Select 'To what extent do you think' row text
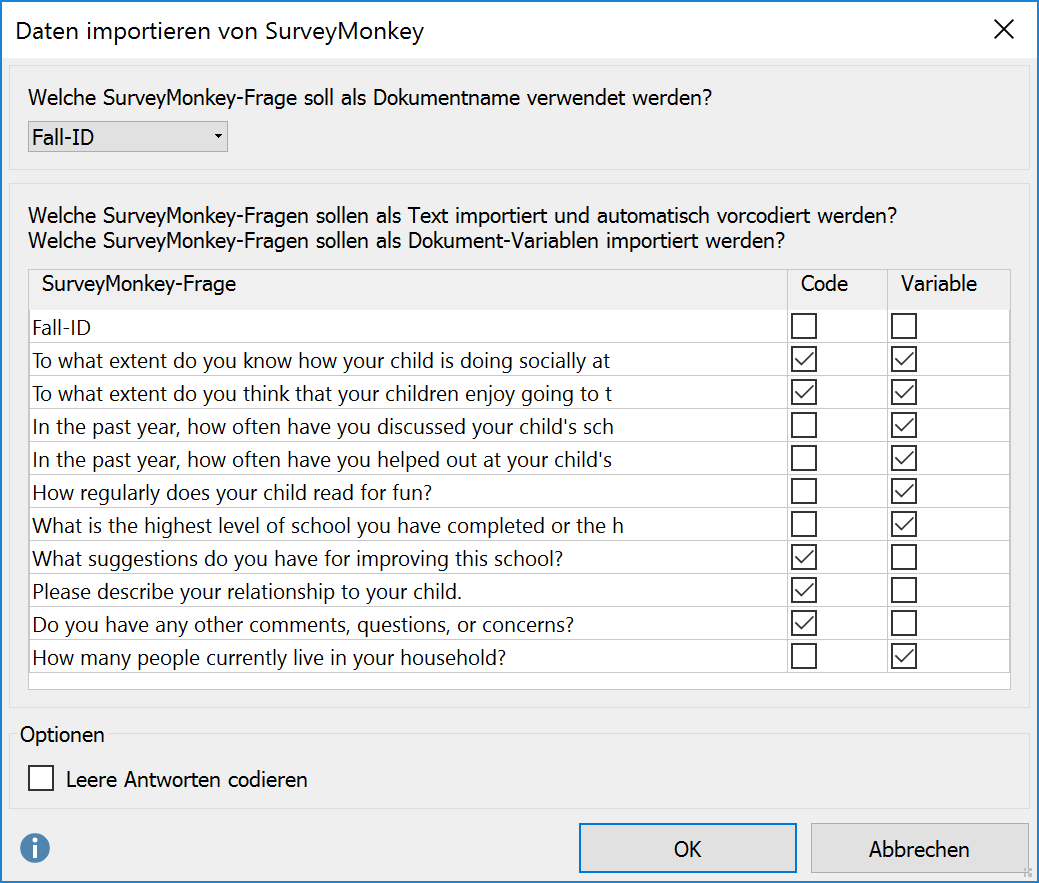The image size is (1039, 883). point(322,394)
